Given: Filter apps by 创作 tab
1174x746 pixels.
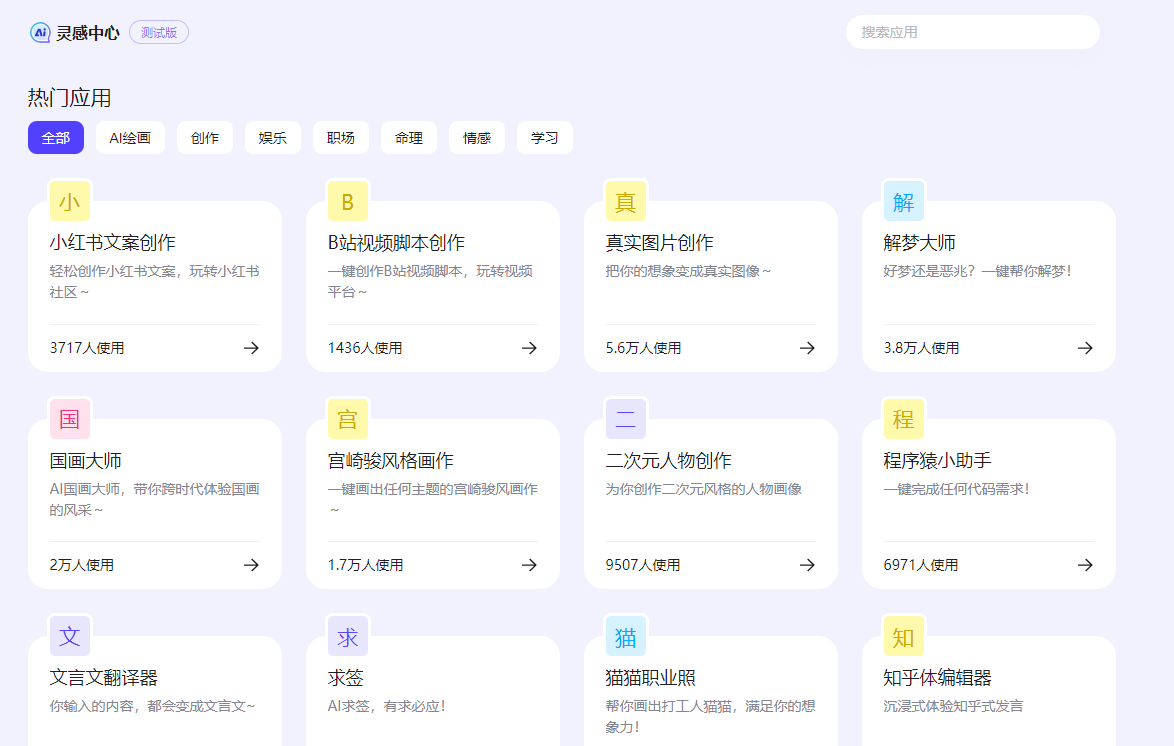Looking at the screenshot, I should tap(204, 138).
